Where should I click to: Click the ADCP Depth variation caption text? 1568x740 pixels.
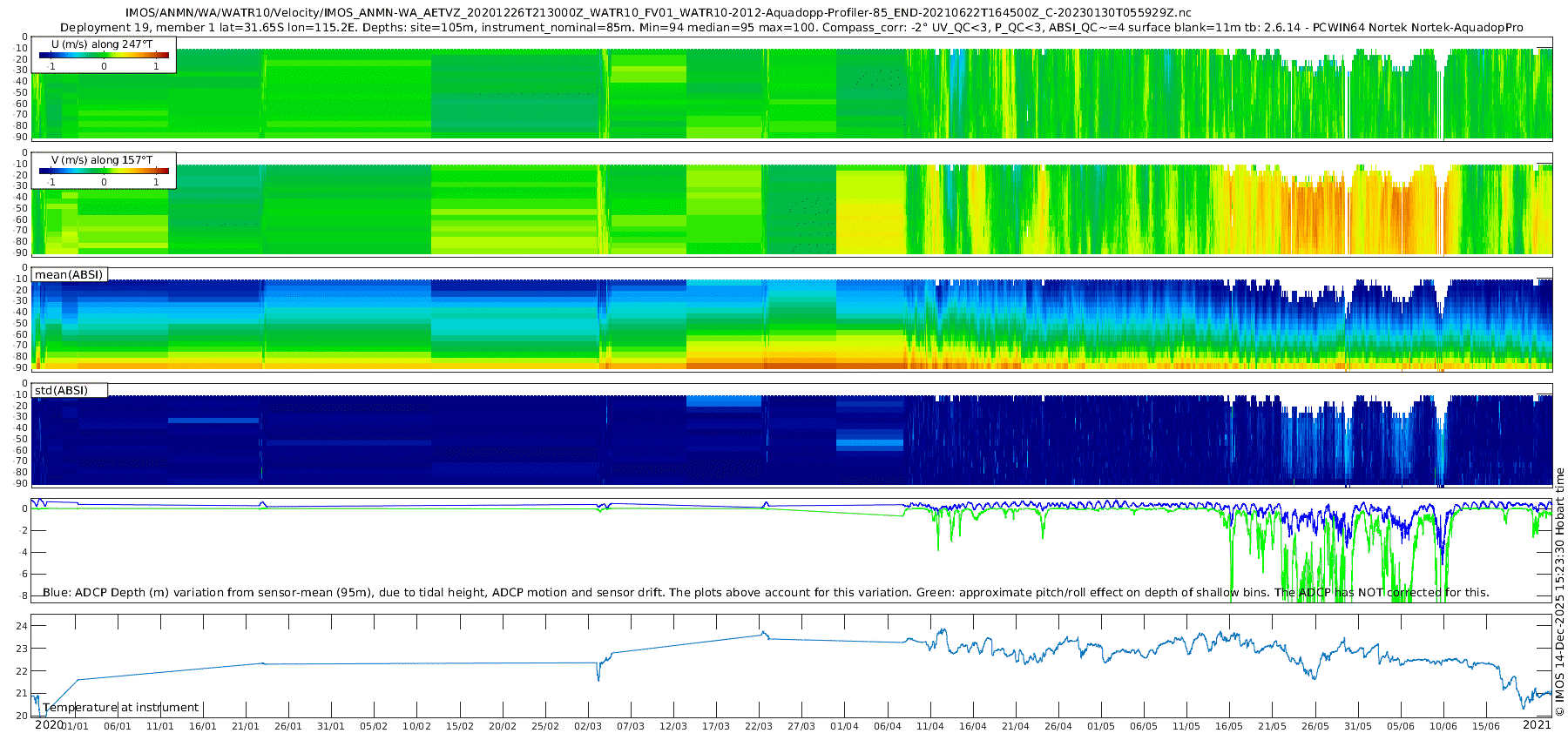765,592
